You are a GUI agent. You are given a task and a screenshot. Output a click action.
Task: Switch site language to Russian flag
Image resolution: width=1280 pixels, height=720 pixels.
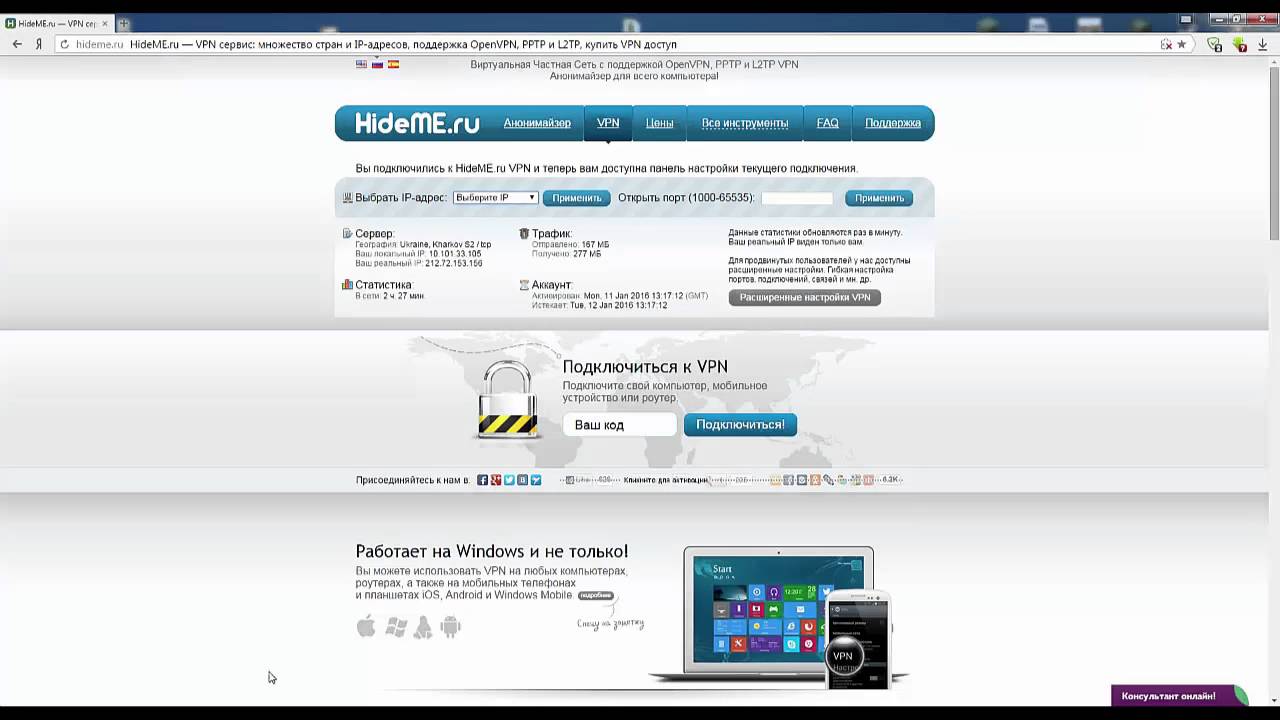pyautogui.click(x=377, y=64)
